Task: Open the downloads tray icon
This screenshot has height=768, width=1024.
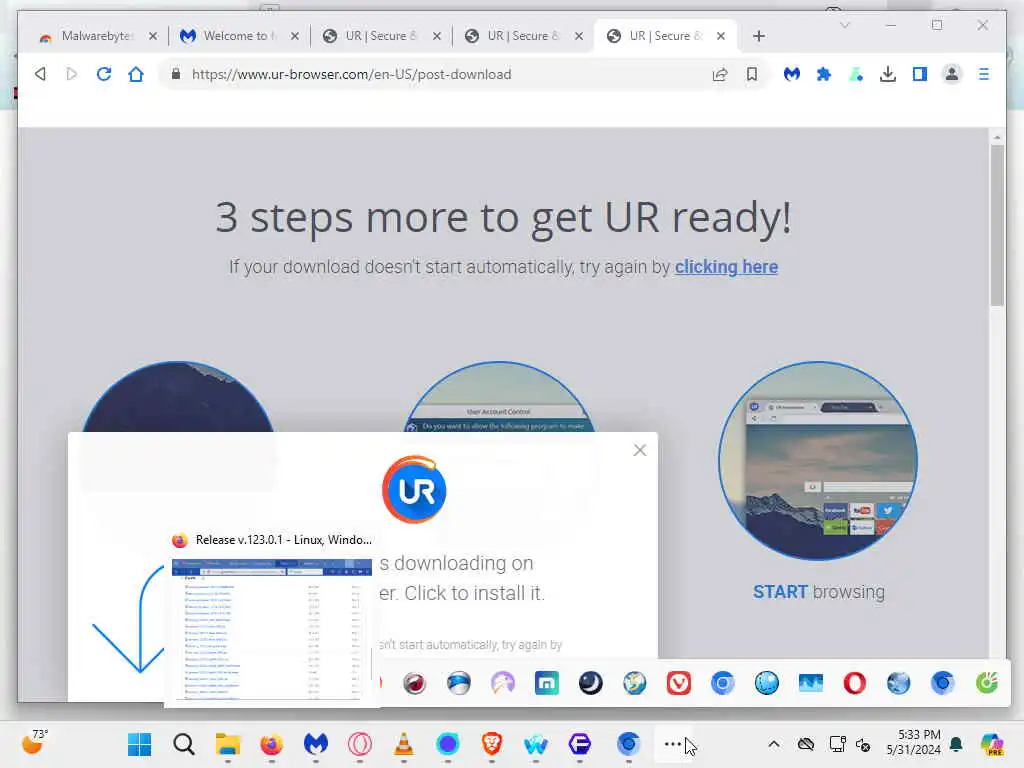Action: point(888,74)
